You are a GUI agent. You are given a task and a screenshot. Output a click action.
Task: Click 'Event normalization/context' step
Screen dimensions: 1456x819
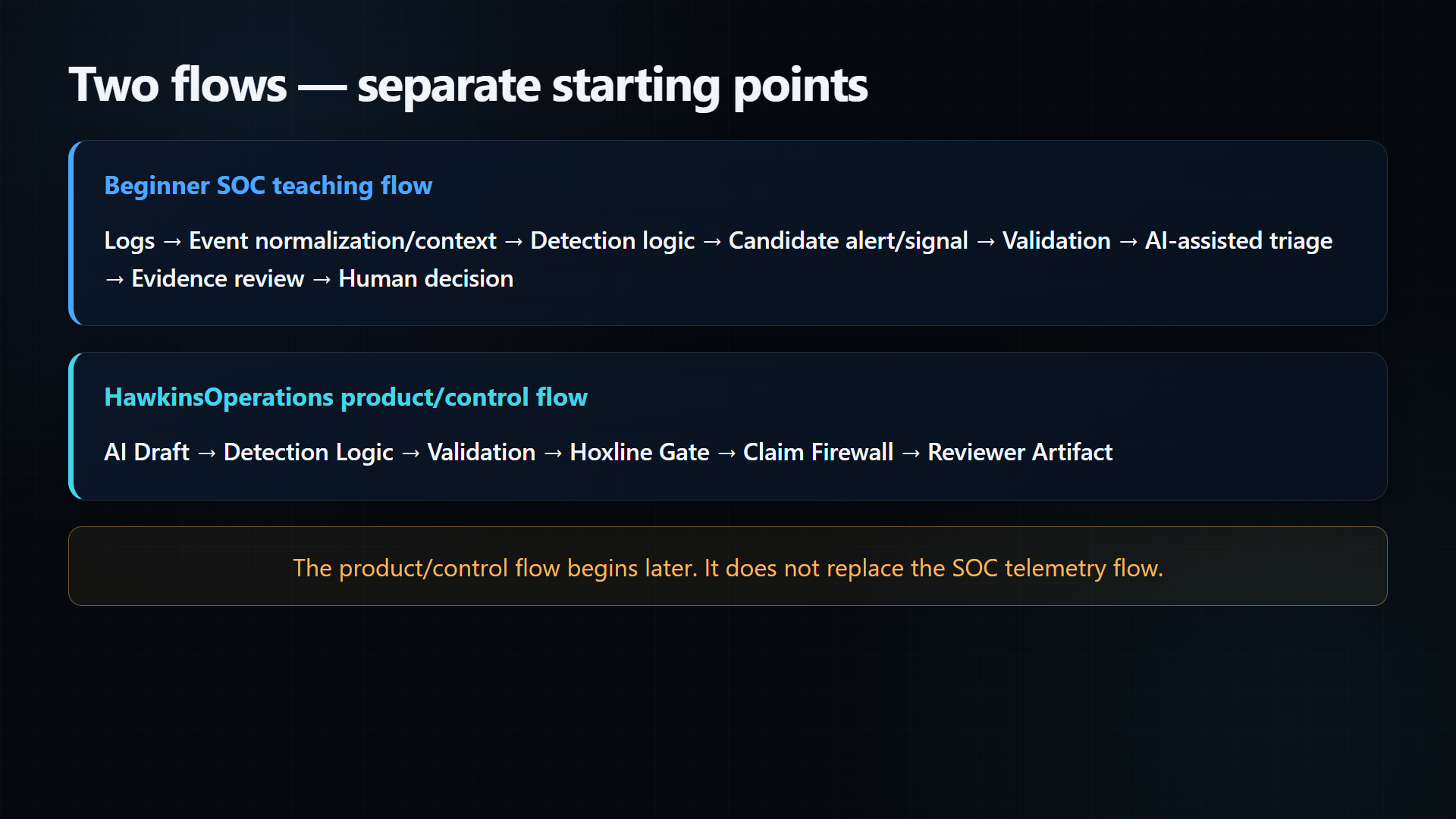[343, 241]
